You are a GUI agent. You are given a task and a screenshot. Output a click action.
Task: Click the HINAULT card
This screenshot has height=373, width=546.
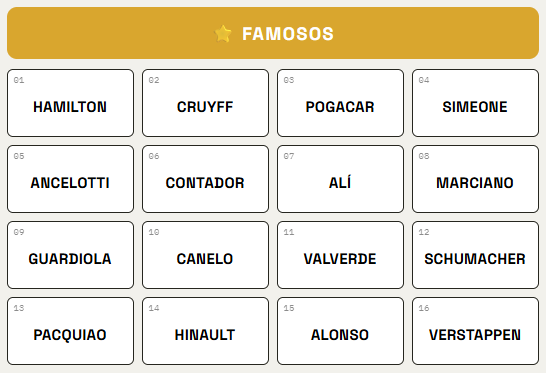[x=205, y=331]
